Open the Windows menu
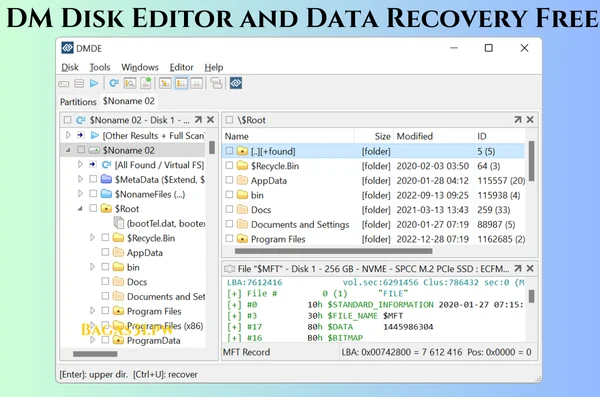The image size is (600, 397). tap(140, 67)
